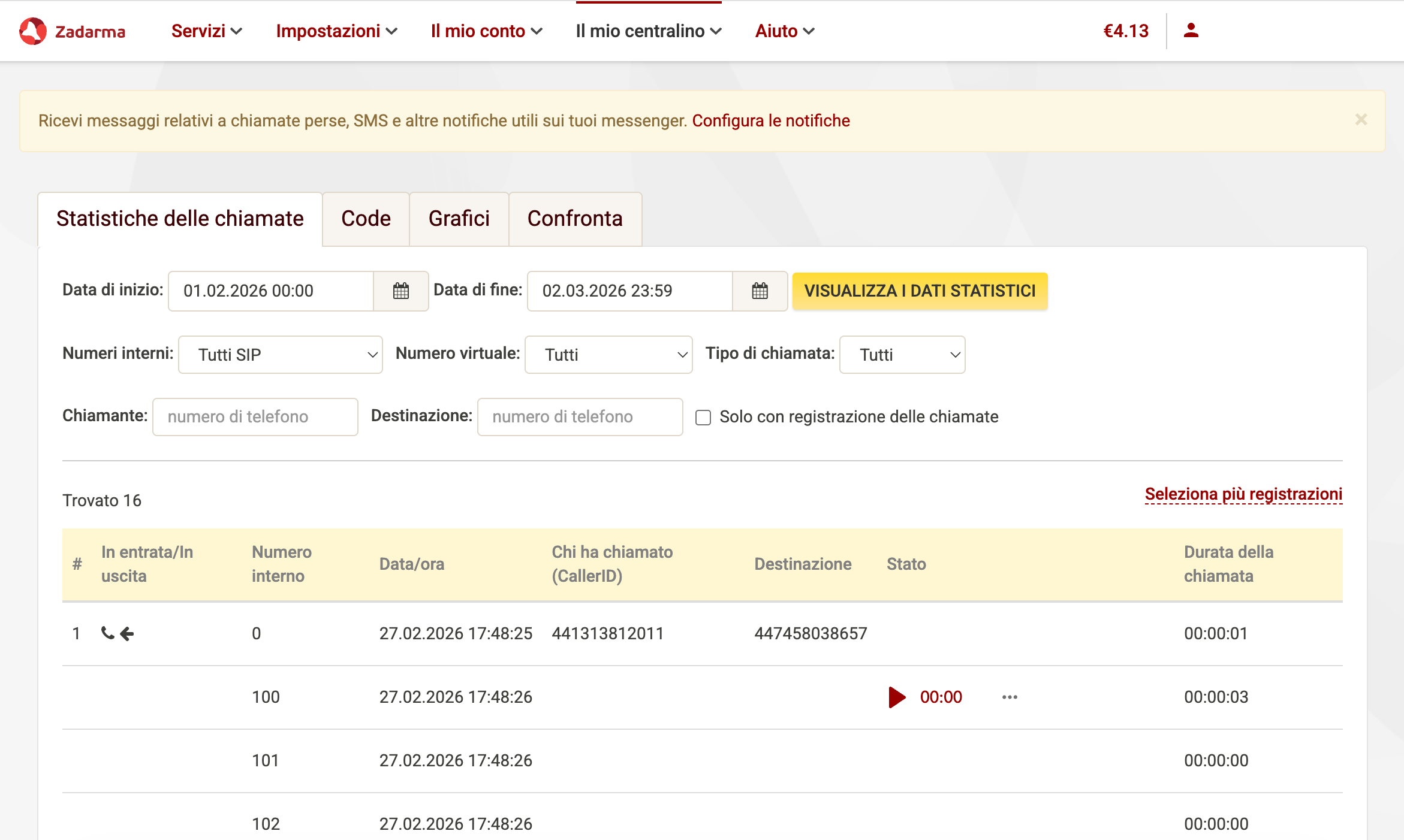Click Seleziona più registrazioni link
The image size is (1404, 840).
[x=1243, y=494]
